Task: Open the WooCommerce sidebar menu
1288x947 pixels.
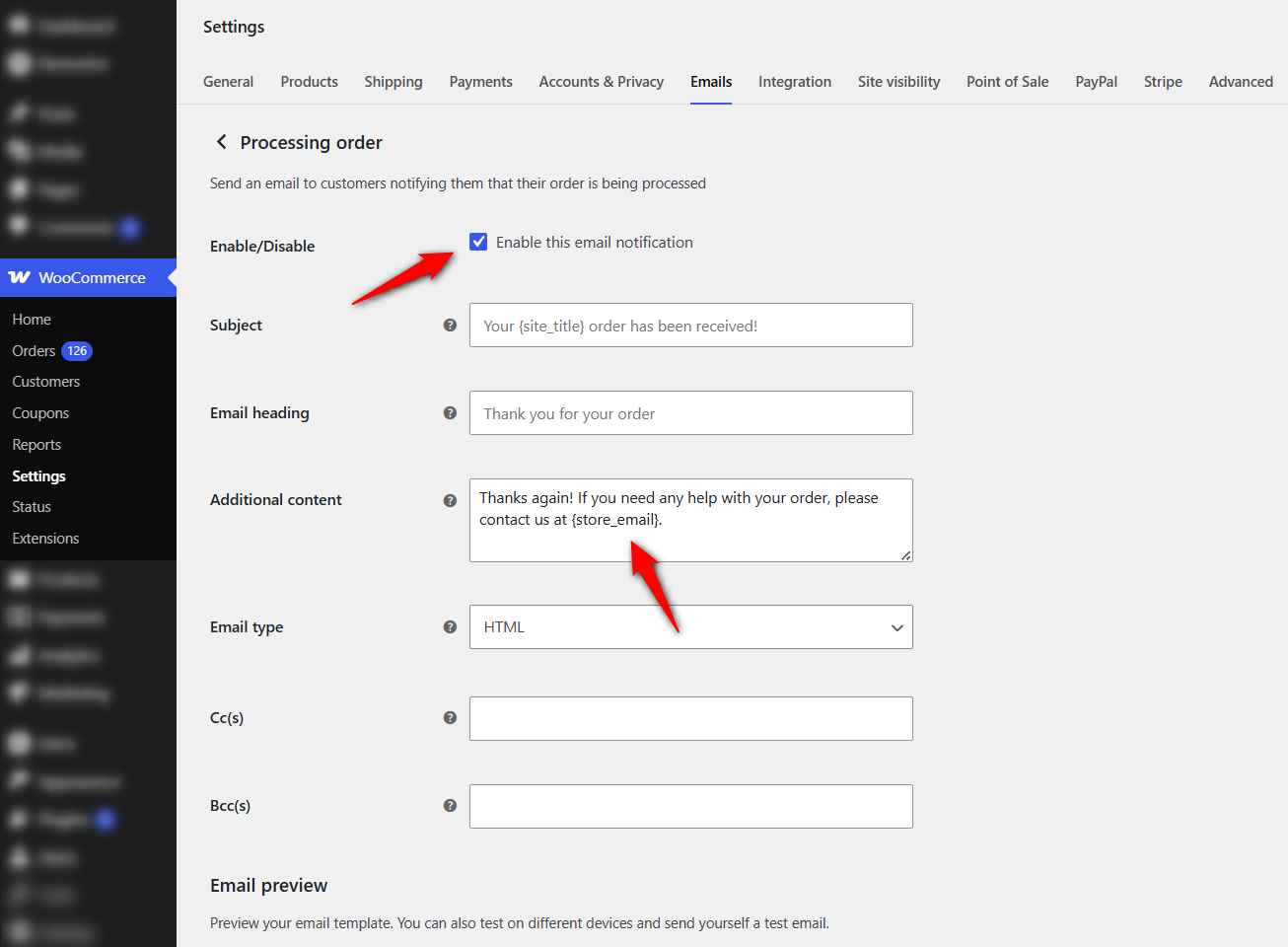Action: click(89, 277)
